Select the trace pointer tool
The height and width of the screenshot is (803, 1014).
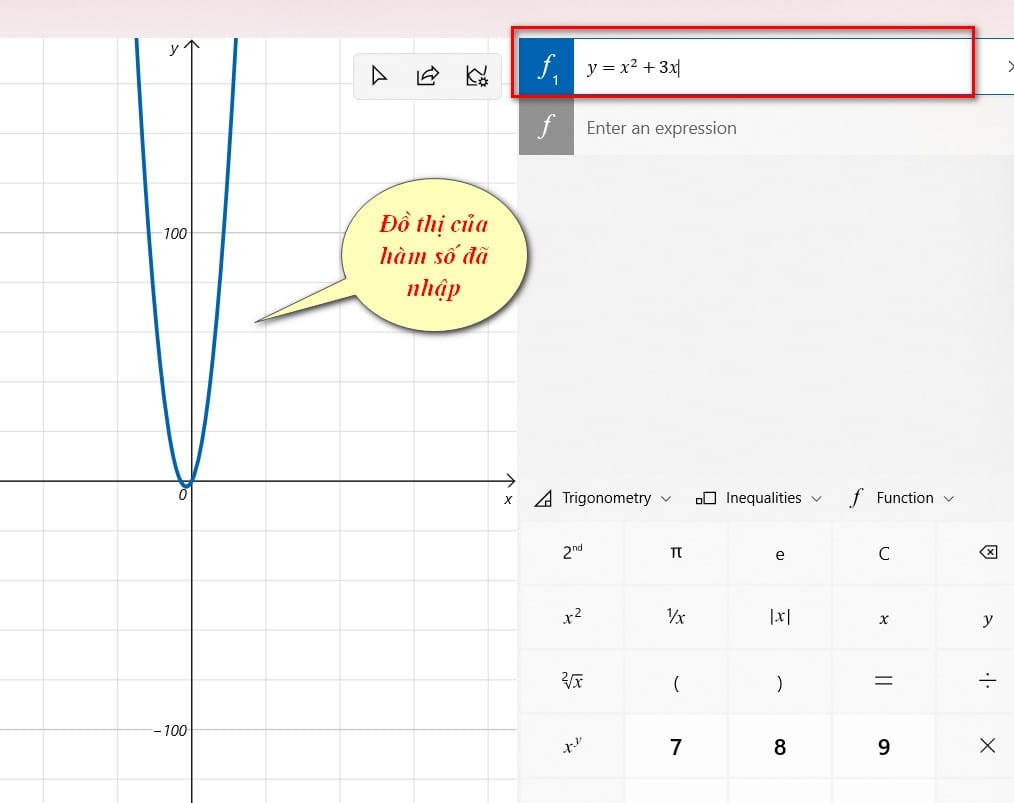379,76
